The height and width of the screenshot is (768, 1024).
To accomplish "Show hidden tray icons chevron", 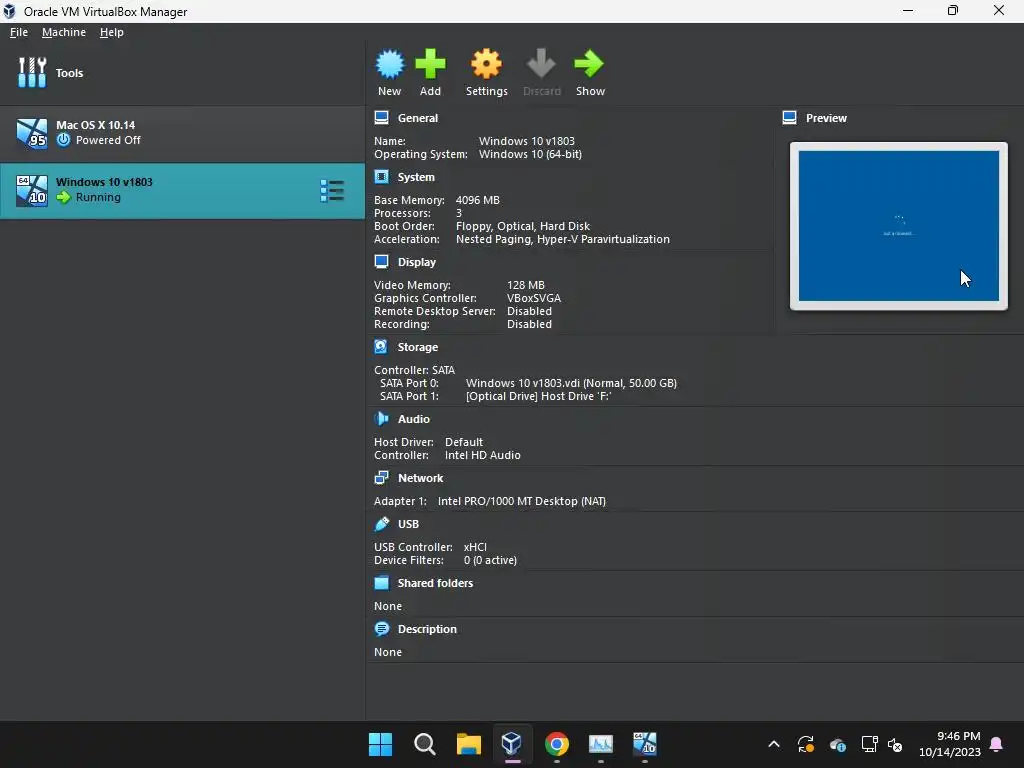I will (x=774, y=744).
